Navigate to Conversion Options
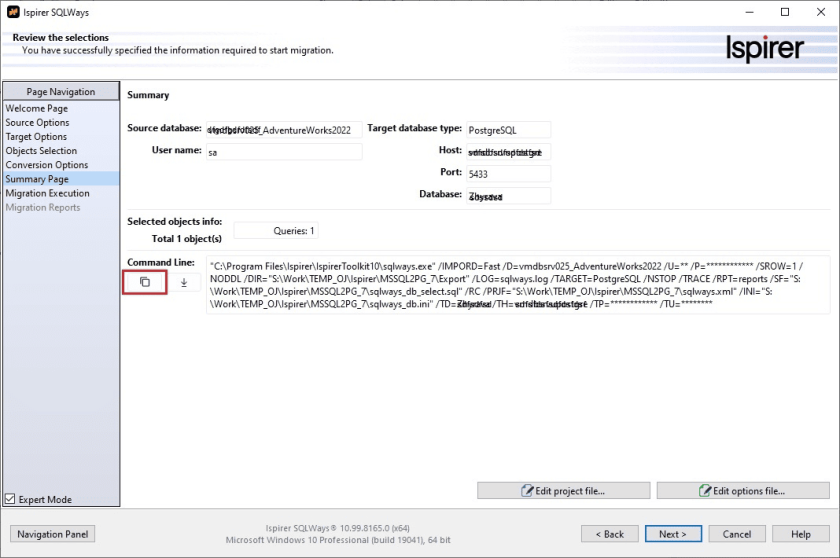Image resolution: width=840 pixels, height=558 pixels. (x=47, y=165)
